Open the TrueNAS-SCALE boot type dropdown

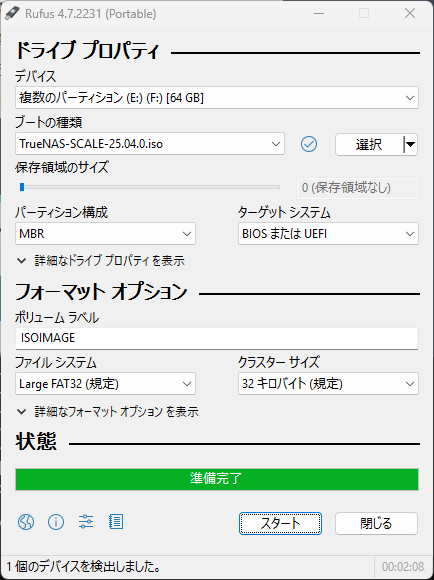(x=150, y=144)
